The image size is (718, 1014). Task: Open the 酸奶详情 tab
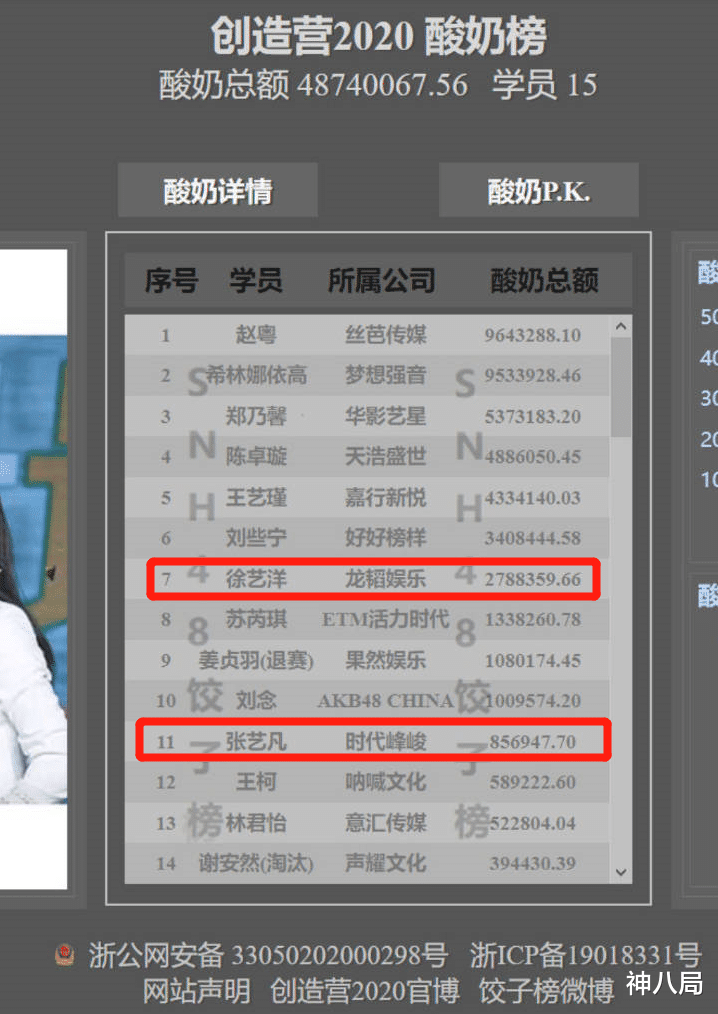[217, 191]
